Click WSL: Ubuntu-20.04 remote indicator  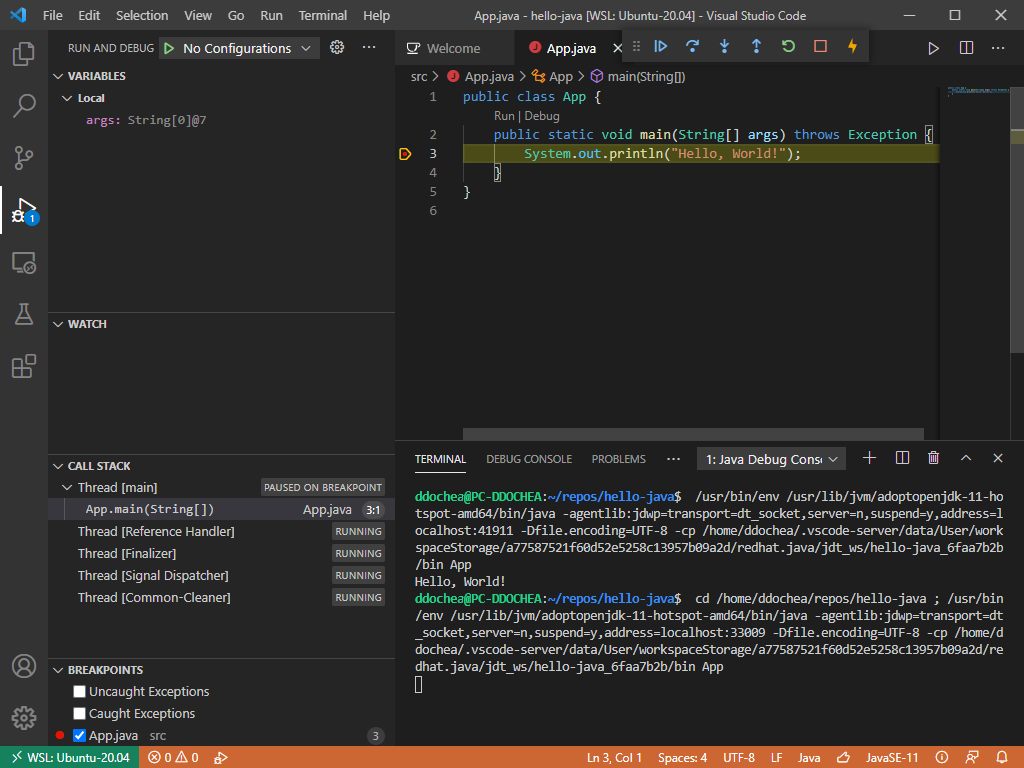click(70, 758)
